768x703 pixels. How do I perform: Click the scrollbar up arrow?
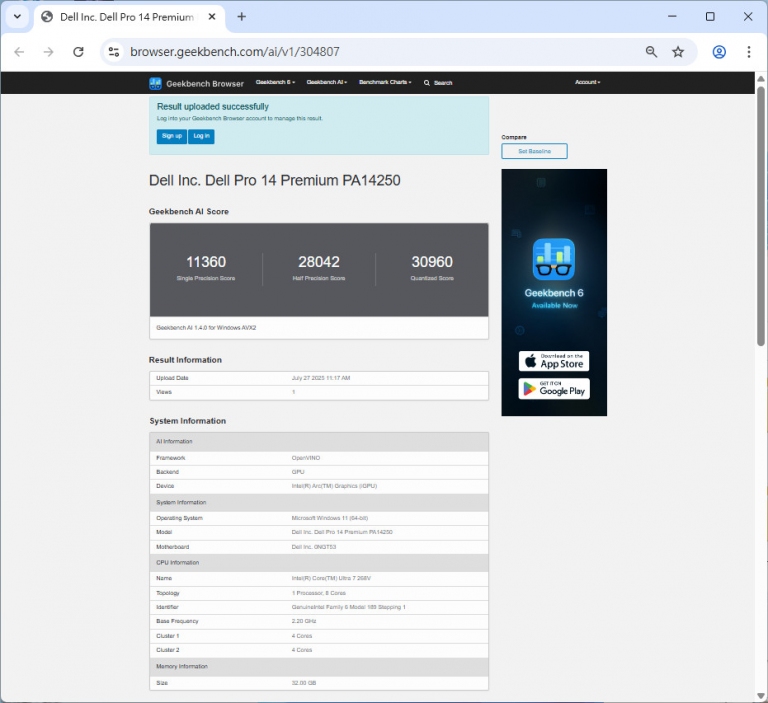(761, 78)
